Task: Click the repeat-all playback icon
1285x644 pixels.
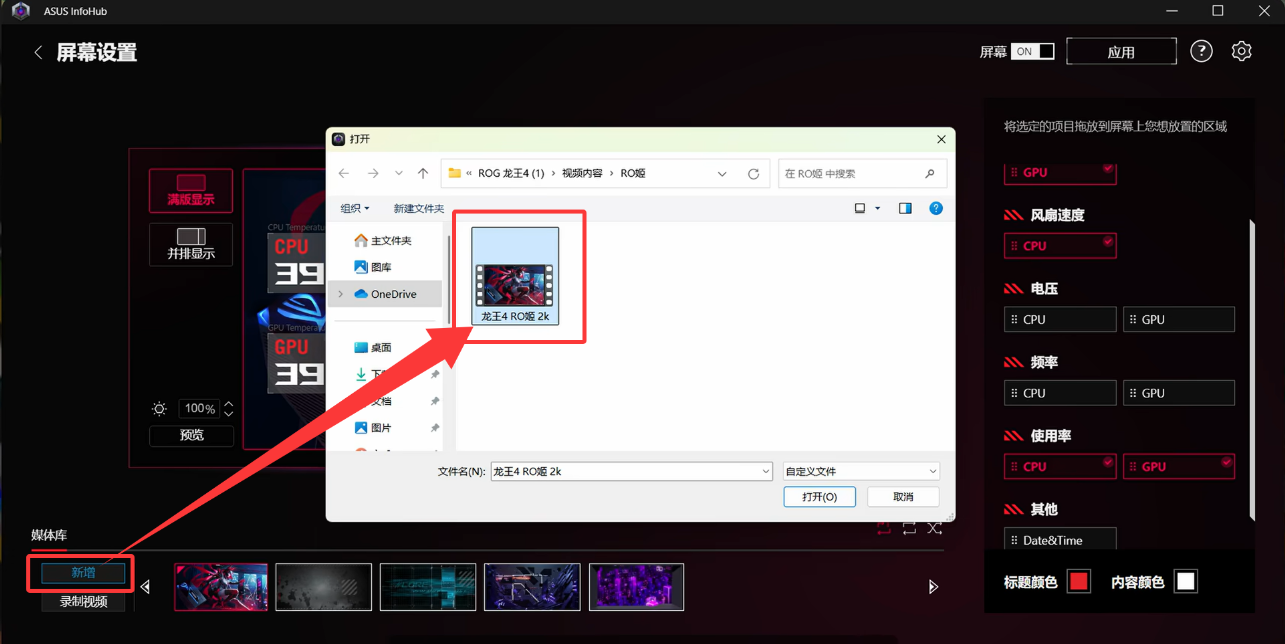Action: [909, 528]
